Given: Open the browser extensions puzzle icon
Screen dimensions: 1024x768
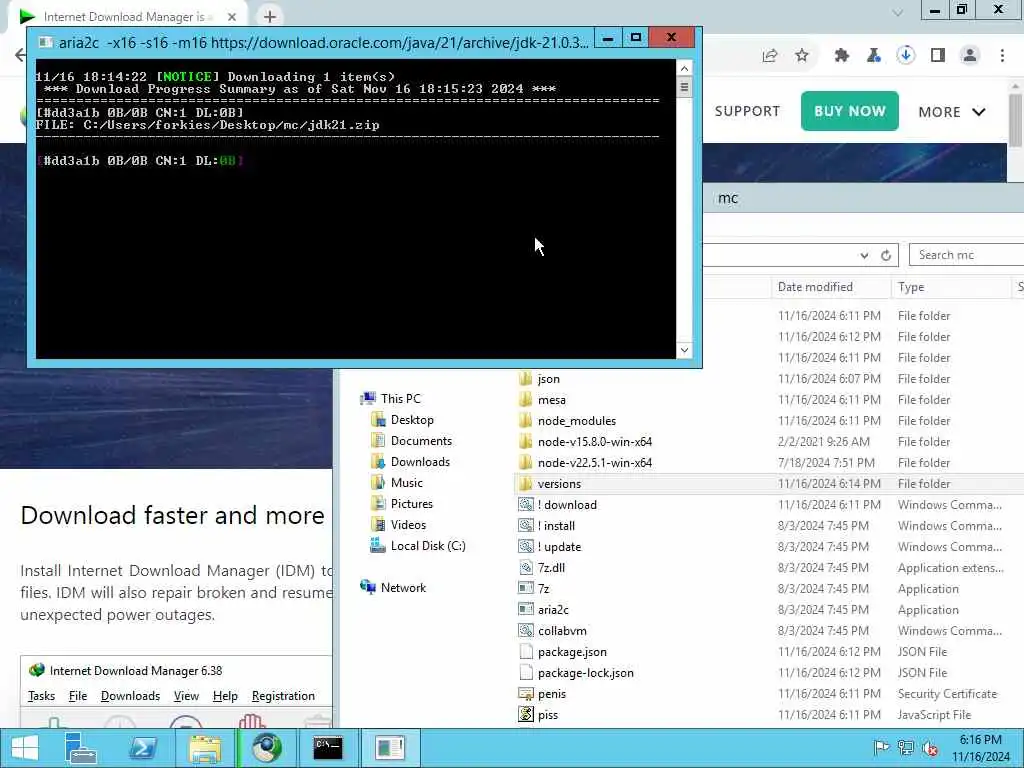Looking at the screenshot, I should point(842,56).
